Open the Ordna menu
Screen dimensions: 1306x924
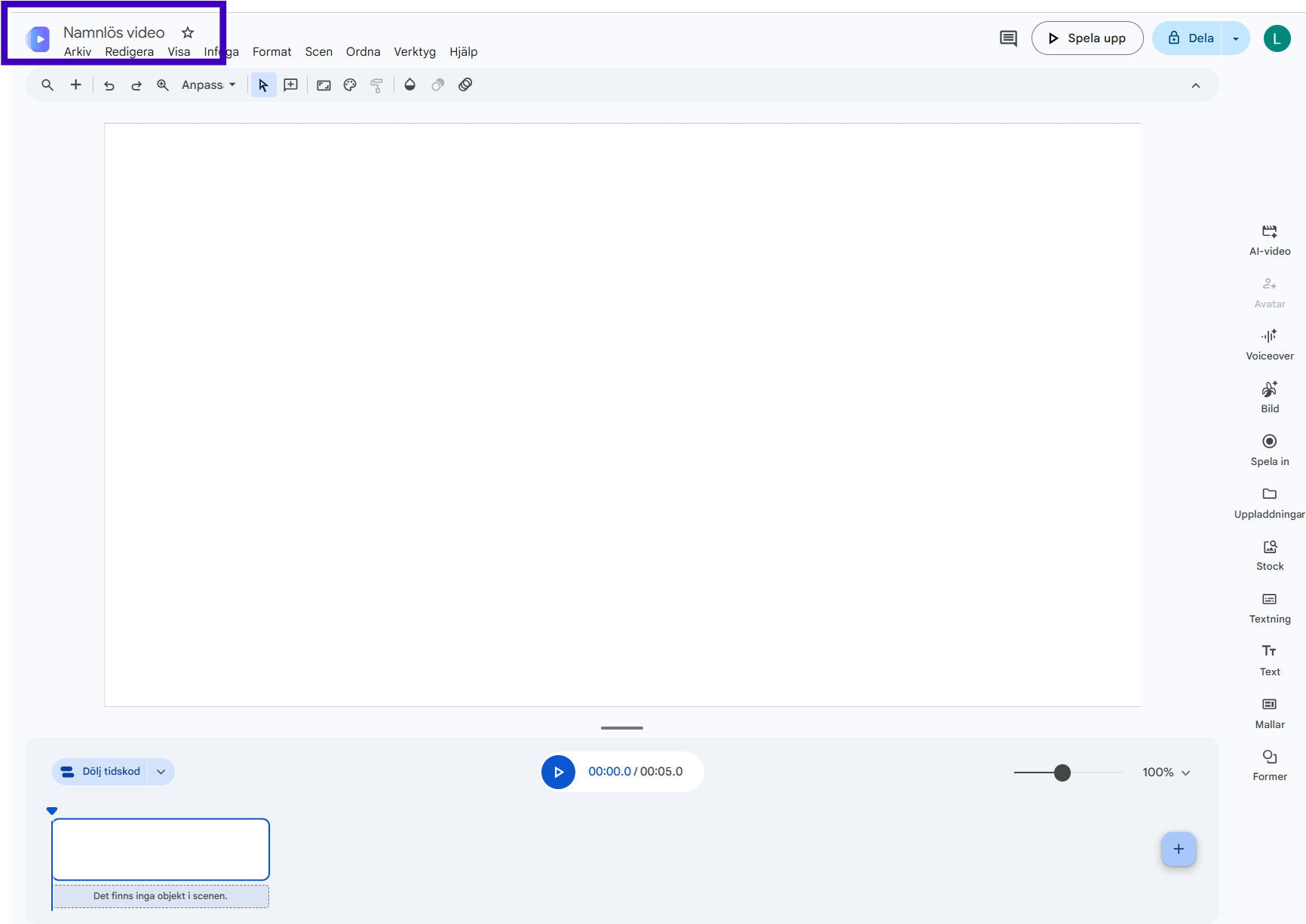(363, 52)
